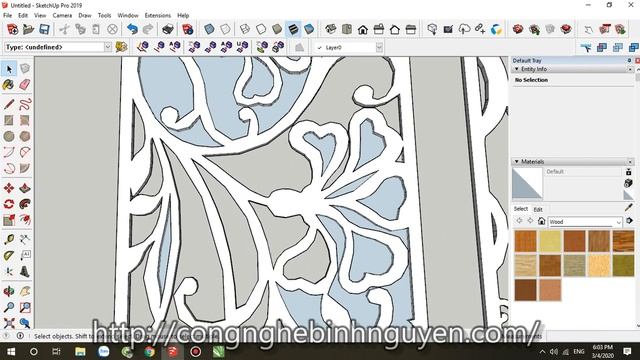Image resolution: width=640 pixels, height=360 pixels.
Task: Select the Scale tool
Action: point(9,220)
